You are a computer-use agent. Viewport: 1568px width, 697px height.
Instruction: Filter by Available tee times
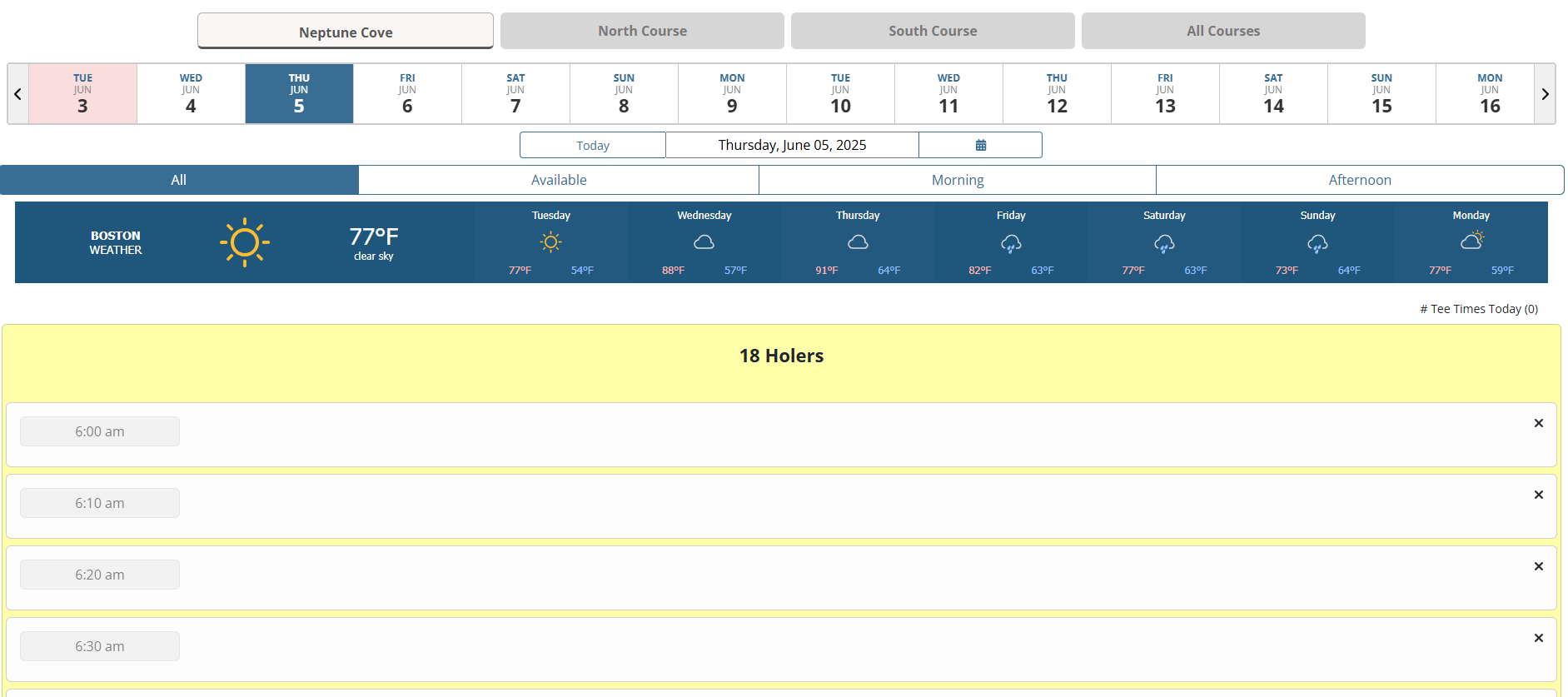[559, 180]
